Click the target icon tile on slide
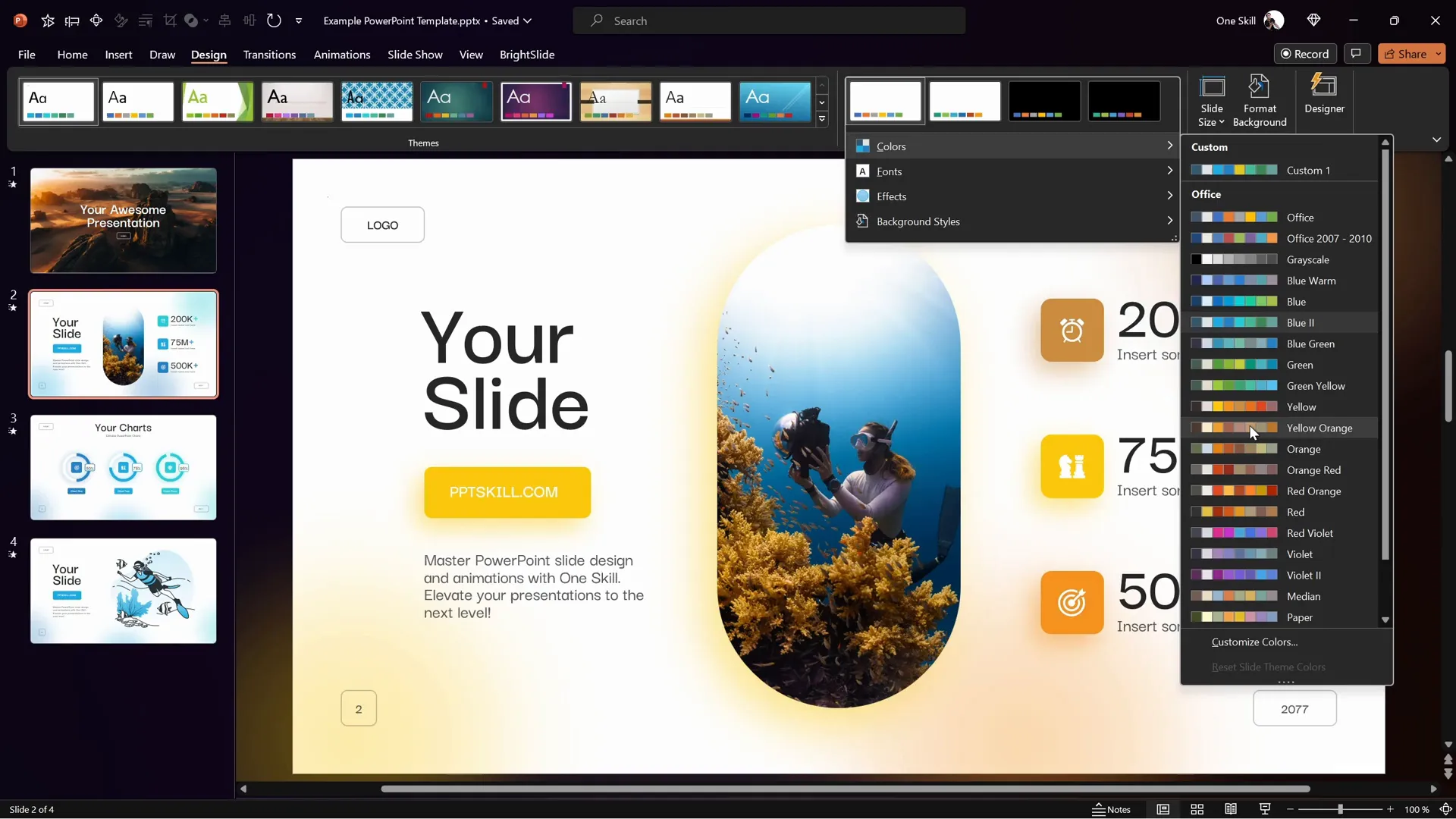 tap(1072, 603)
